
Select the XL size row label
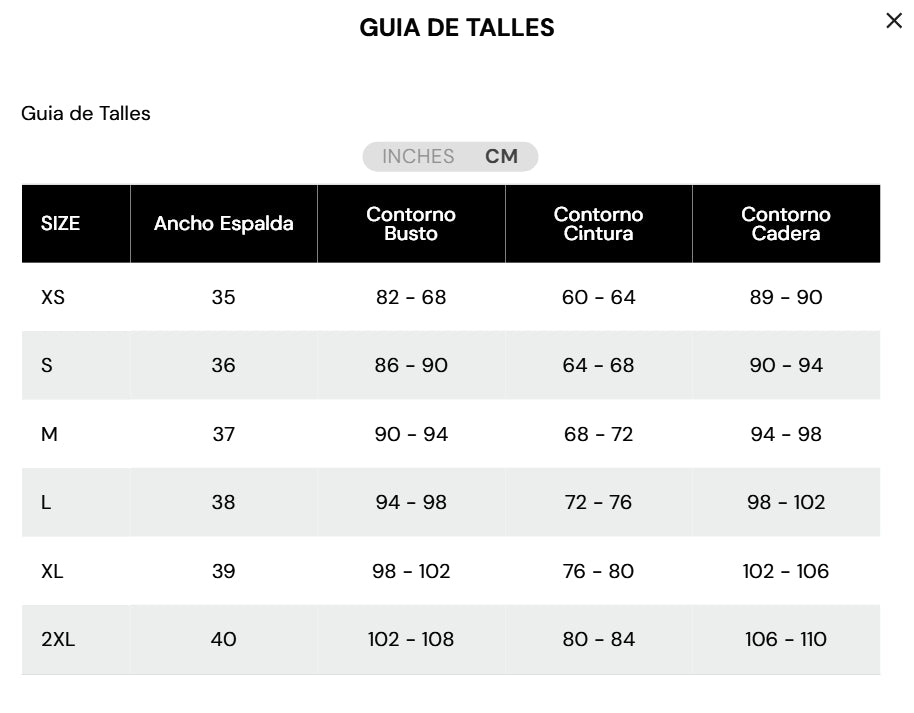[52, 571]
